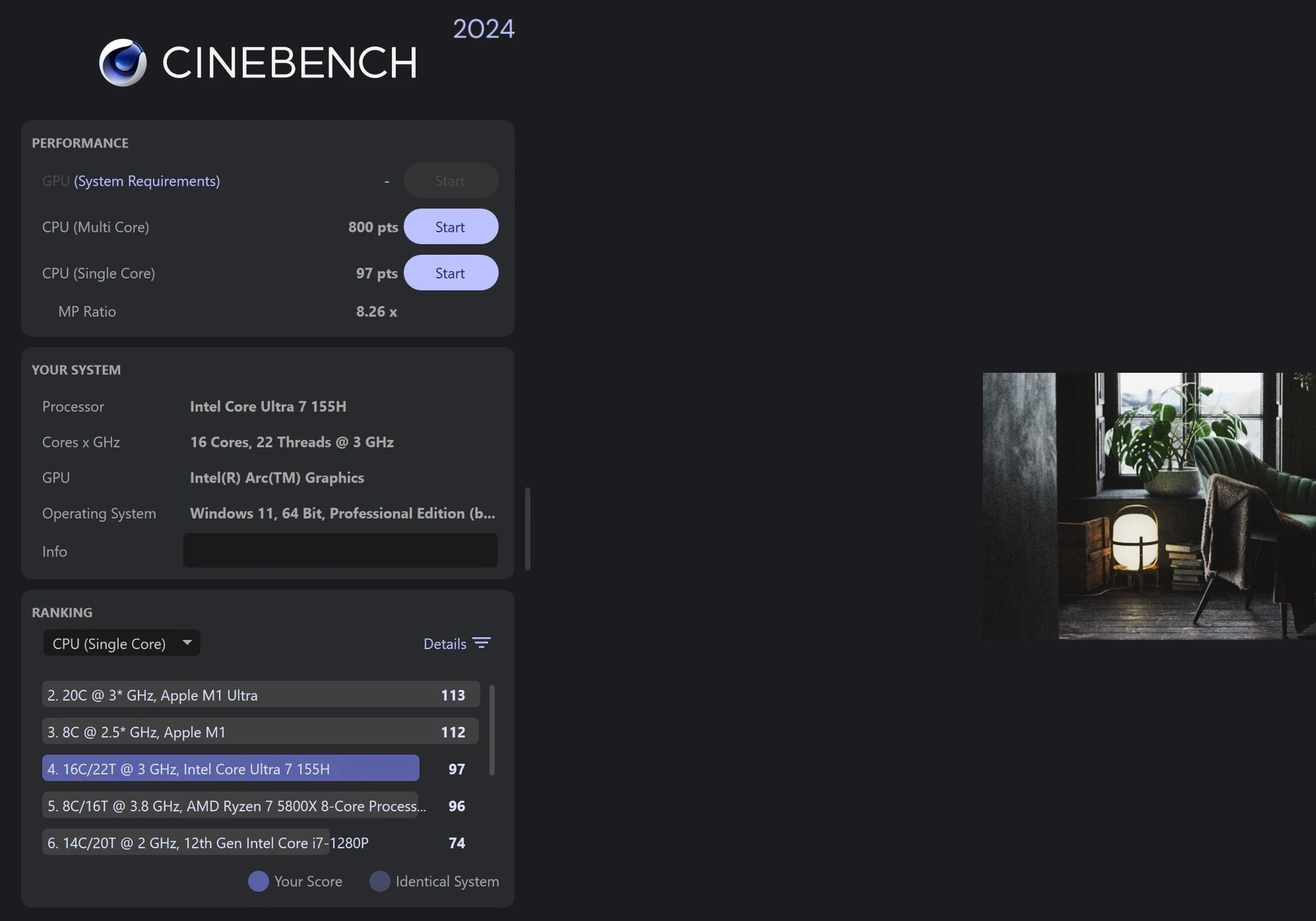
Task: Click the Cinebench logo sphere icon
Action: point(123,62)
